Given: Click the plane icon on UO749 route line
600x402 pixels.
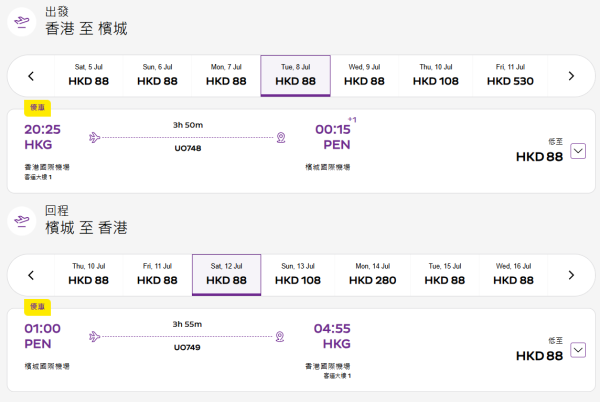Looking at the screenshot, I should click(95, 337).
